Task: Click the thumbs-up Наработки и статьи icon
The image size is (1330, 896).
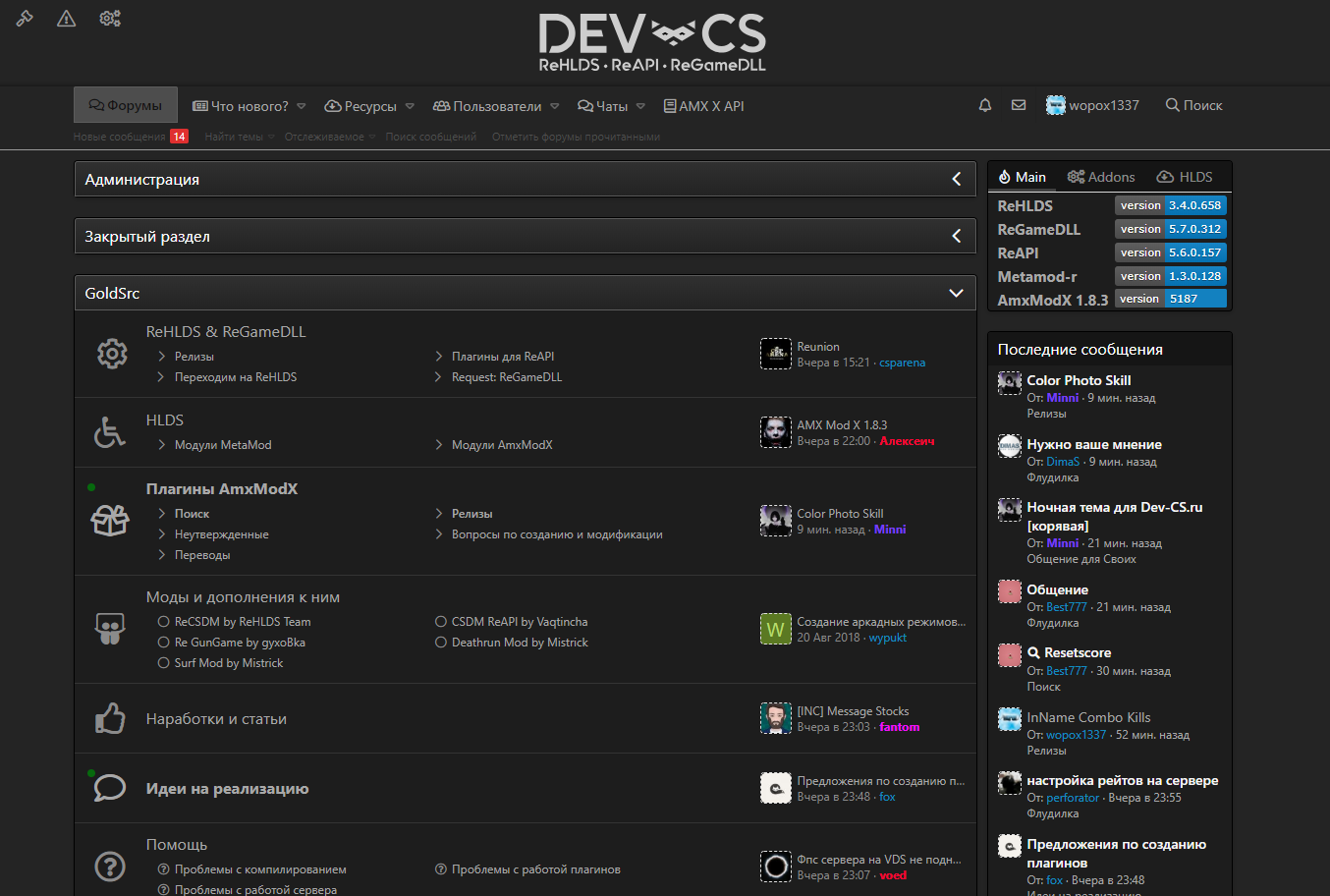Action: 110,718
